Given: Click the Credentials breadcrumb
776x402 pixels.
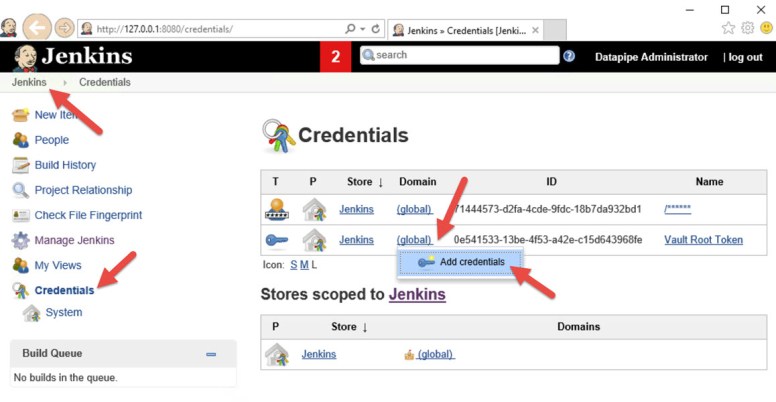Looking at the screenshot, I should [105, 82].
